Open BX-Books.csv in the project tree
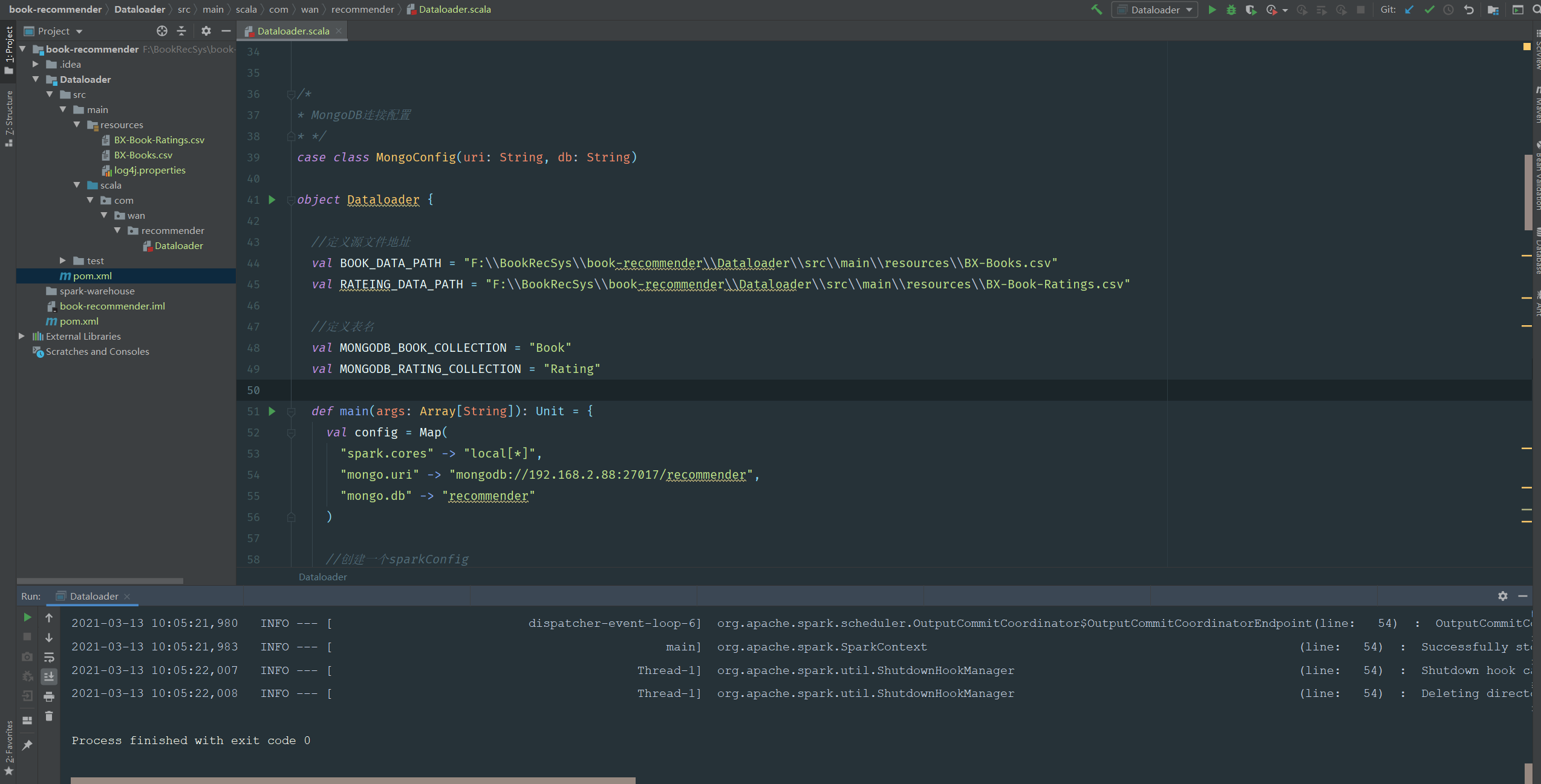The height and width of the screenshot is (784, 1541). tap(143, 155)
